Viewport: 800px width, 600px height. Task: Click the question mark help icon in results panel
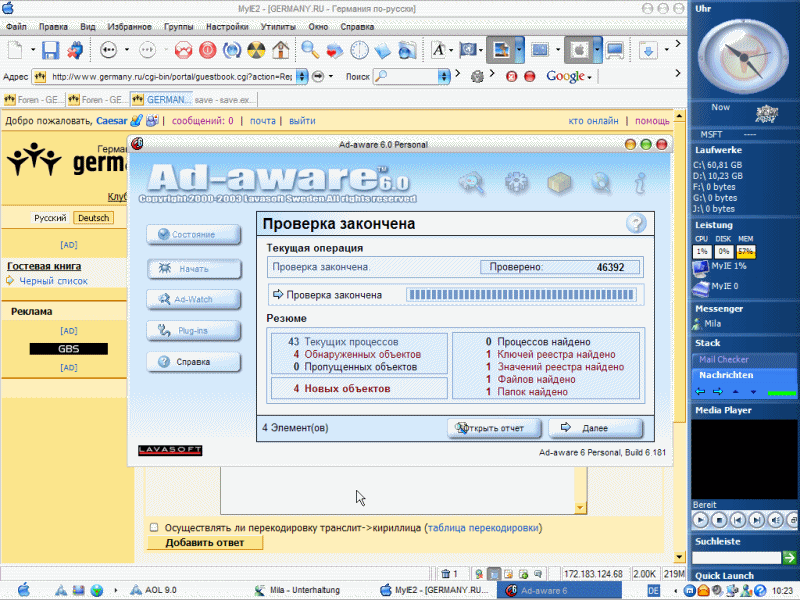pos(636,223)
